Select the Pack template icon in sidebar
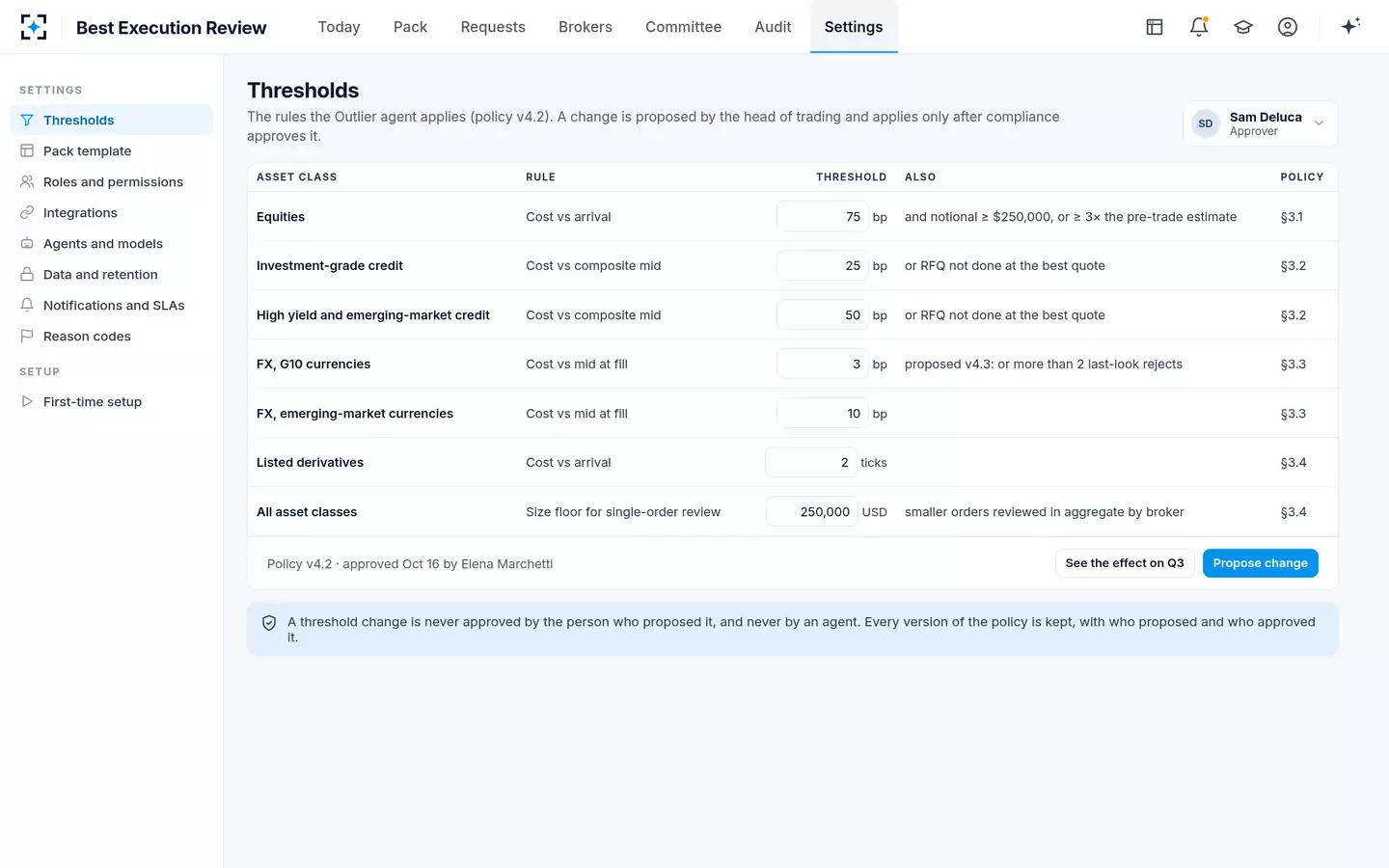Image resolution: width=1389 pixels, height=868 pixels. [27, 151]
